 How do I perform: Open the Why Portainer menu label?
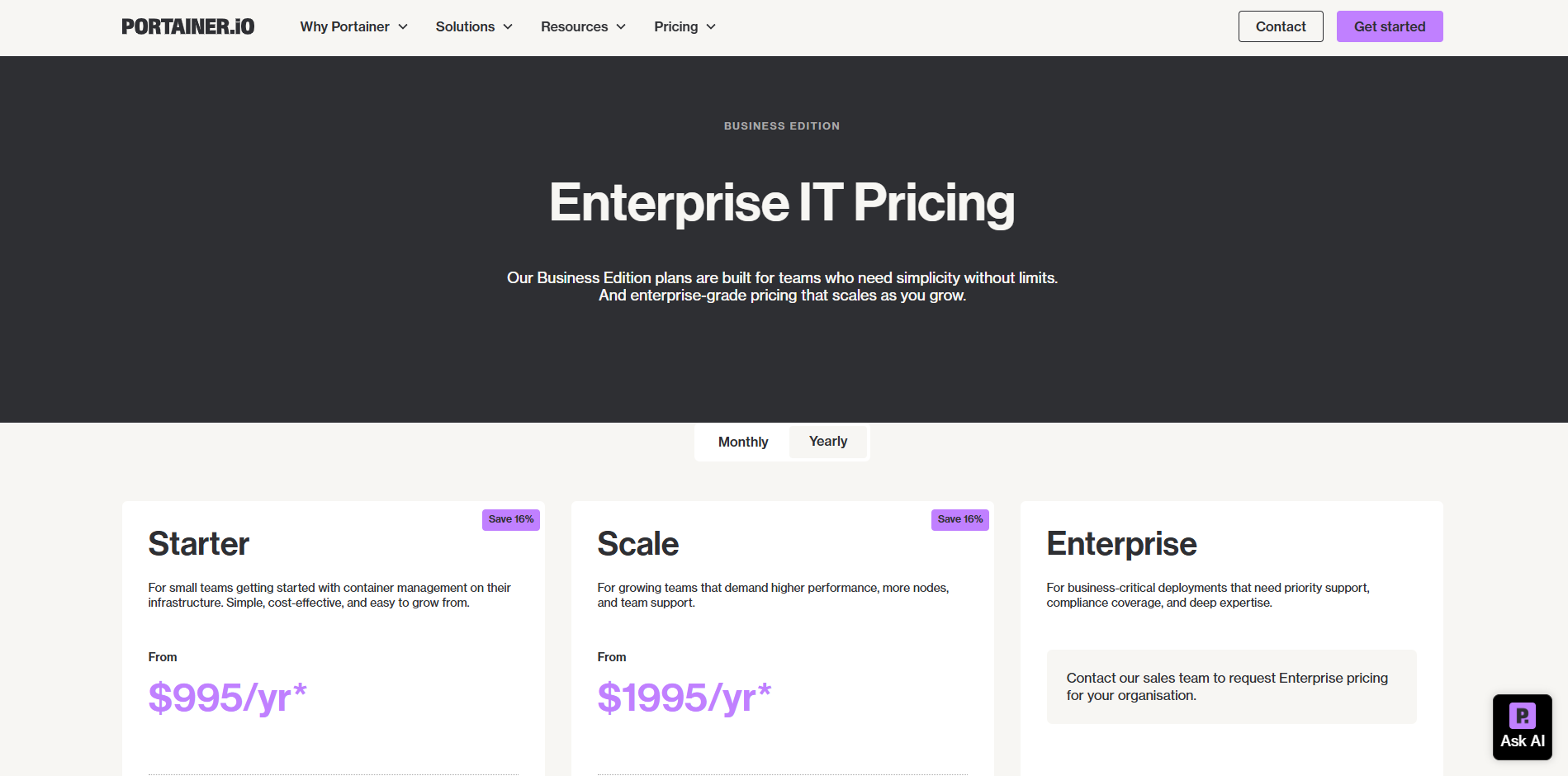click(344, 27)
